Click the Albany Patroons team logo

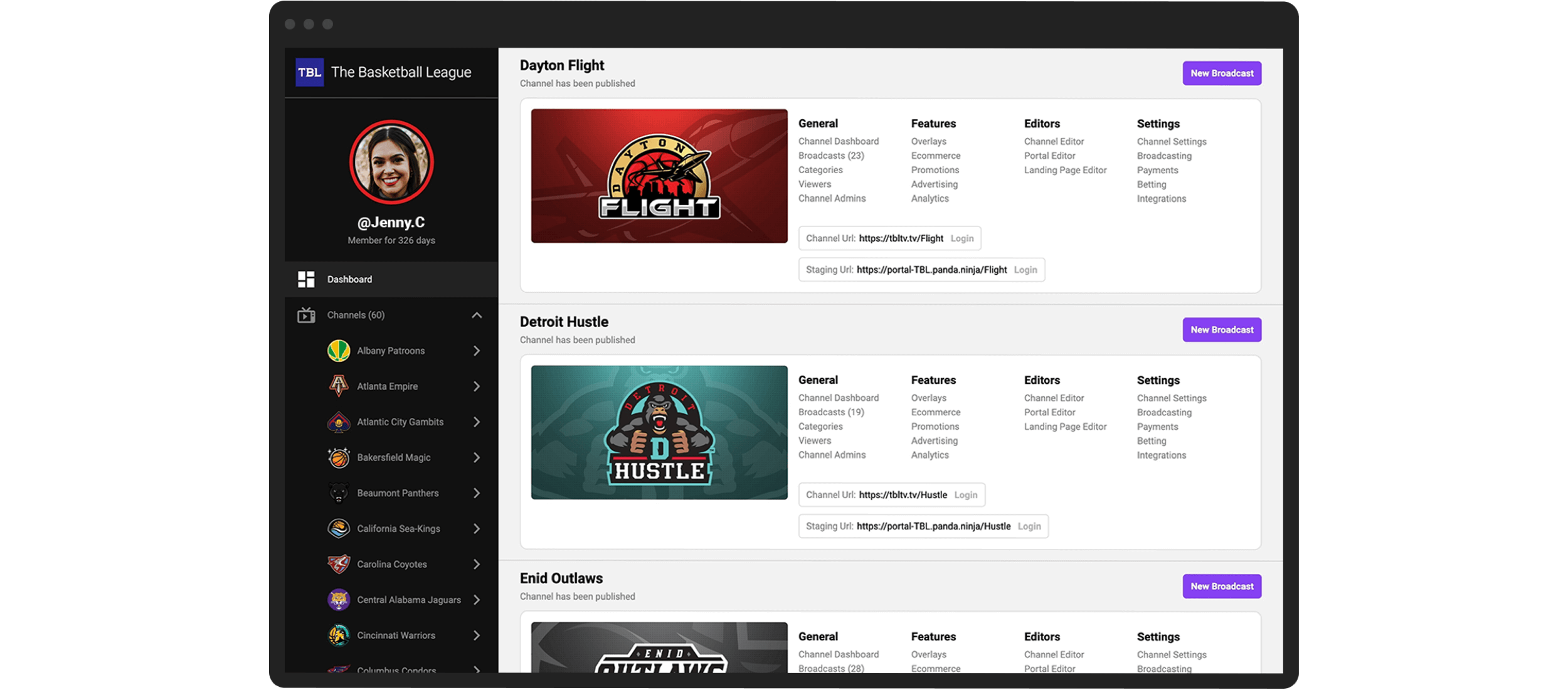[x=339, y=351]
